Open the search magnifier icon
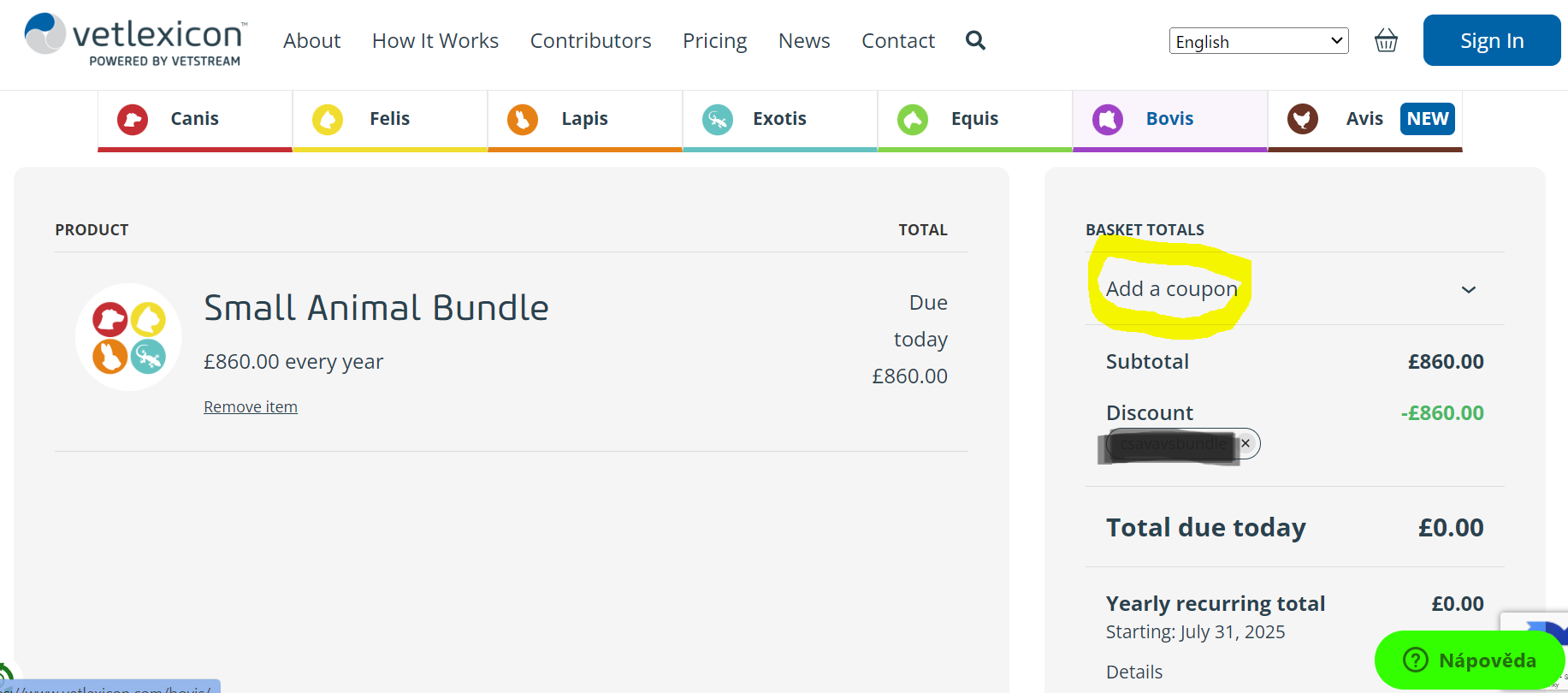 975,40
